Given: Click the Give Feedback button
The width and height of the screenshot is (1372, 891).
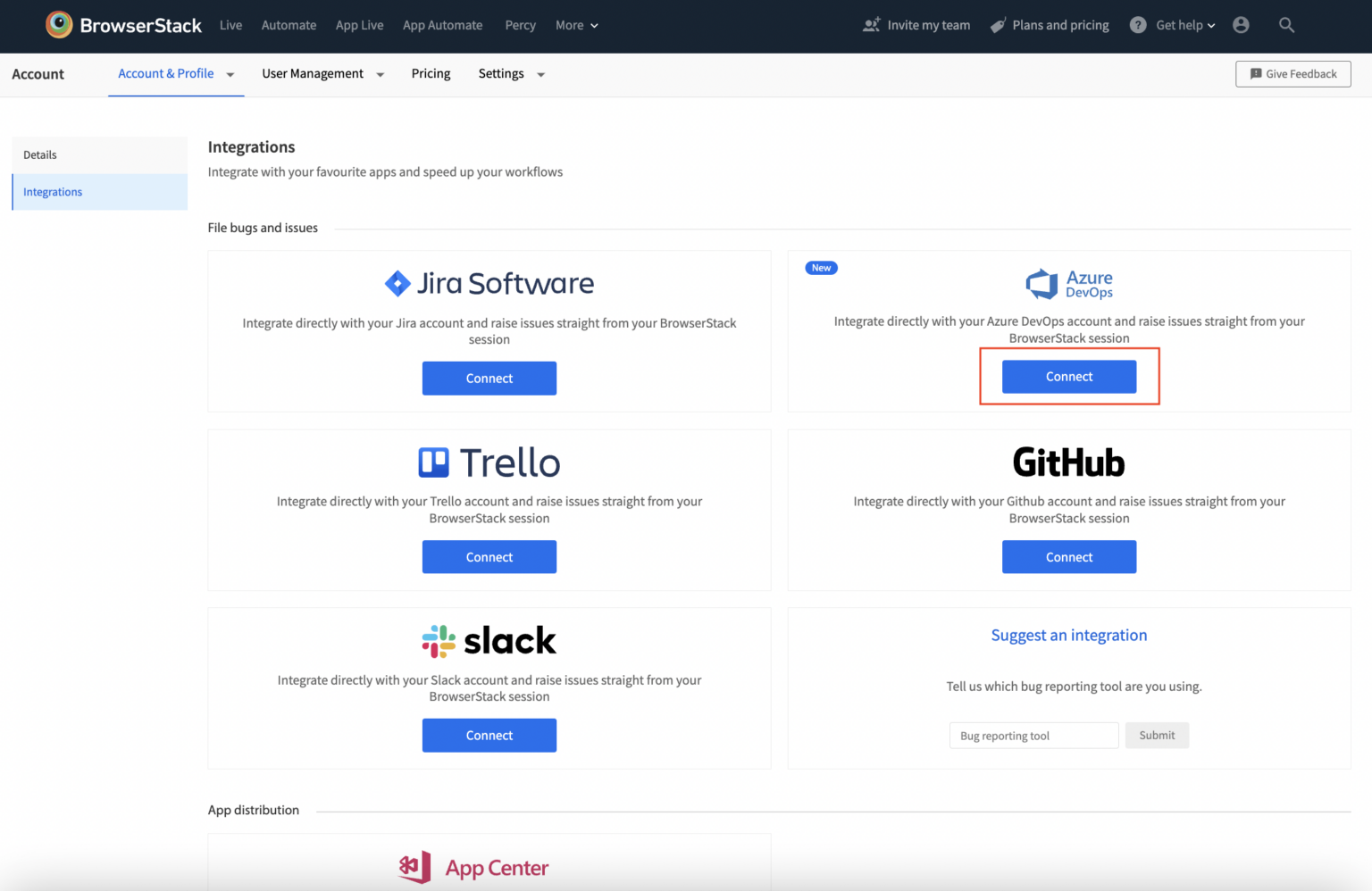Looking at the screenshot, I should click(1293, 73).
